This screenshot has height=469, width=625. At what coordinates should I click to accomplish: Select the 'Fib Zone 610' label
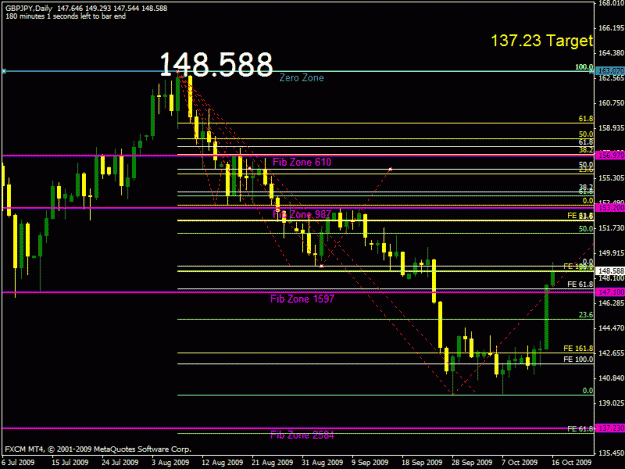[x=302, y=162]
